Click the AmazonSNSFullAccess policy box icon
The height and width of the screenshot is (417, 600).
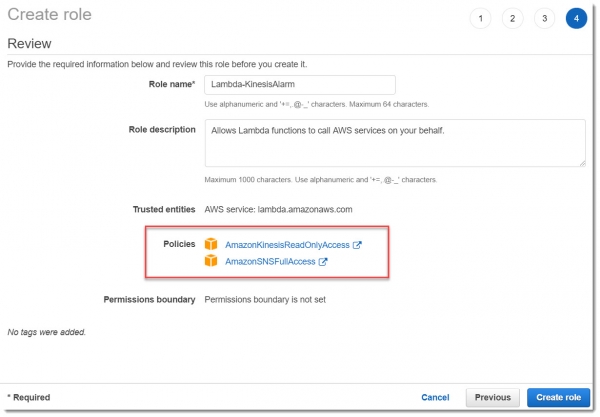click(x=211, y=261)
